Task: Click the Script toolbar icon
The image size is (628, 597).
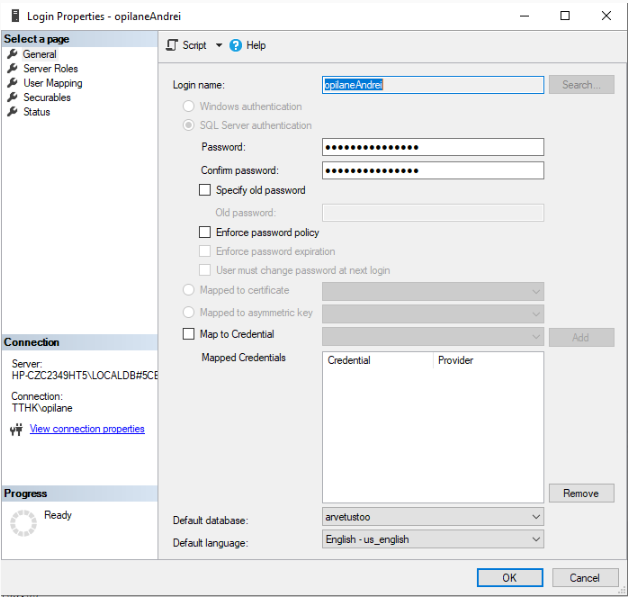Action: pyautogui.click(x=171, y=45)
